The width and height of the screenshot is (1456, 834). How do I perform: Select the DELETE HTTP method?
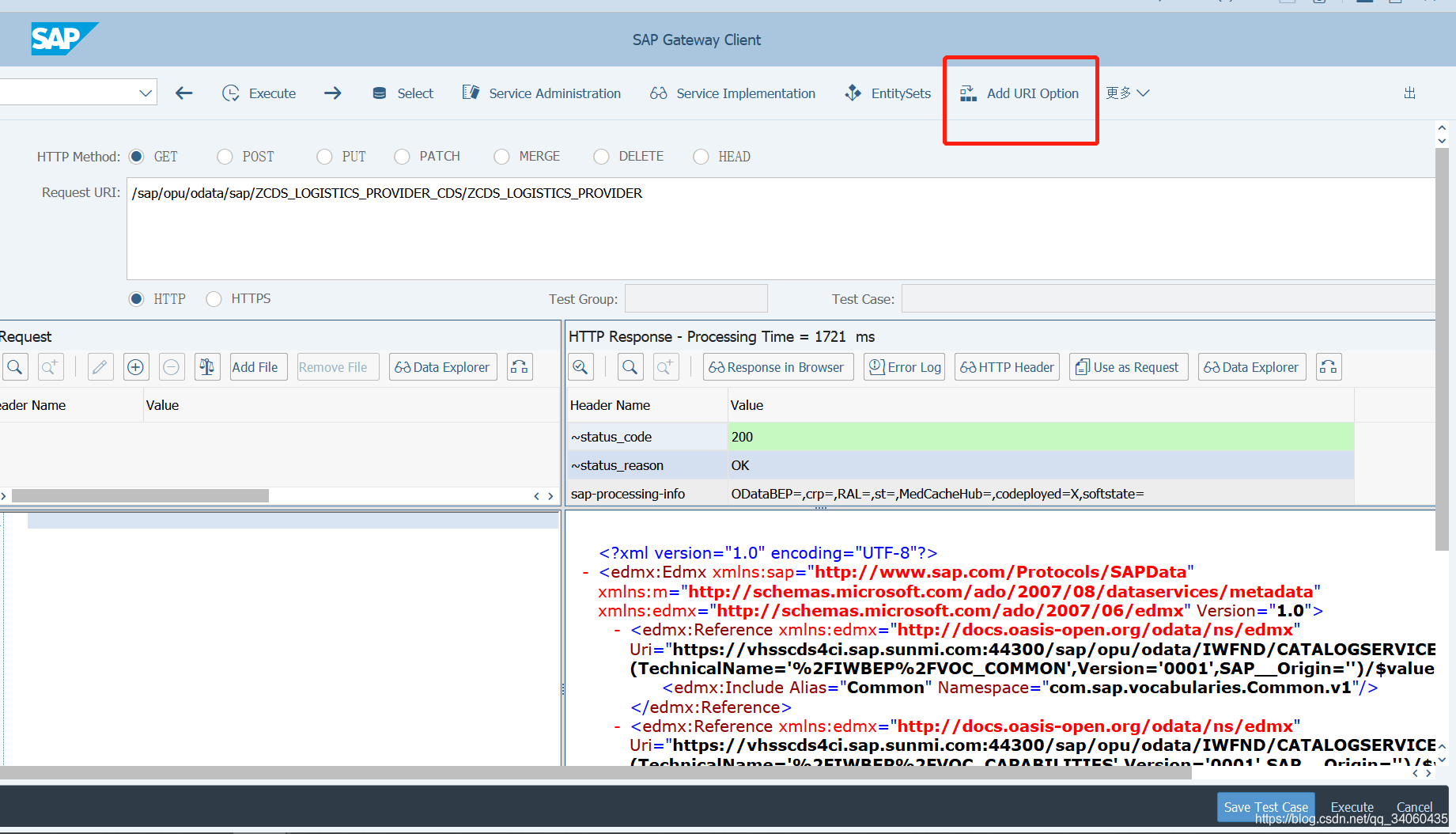(x=601, y=157)
